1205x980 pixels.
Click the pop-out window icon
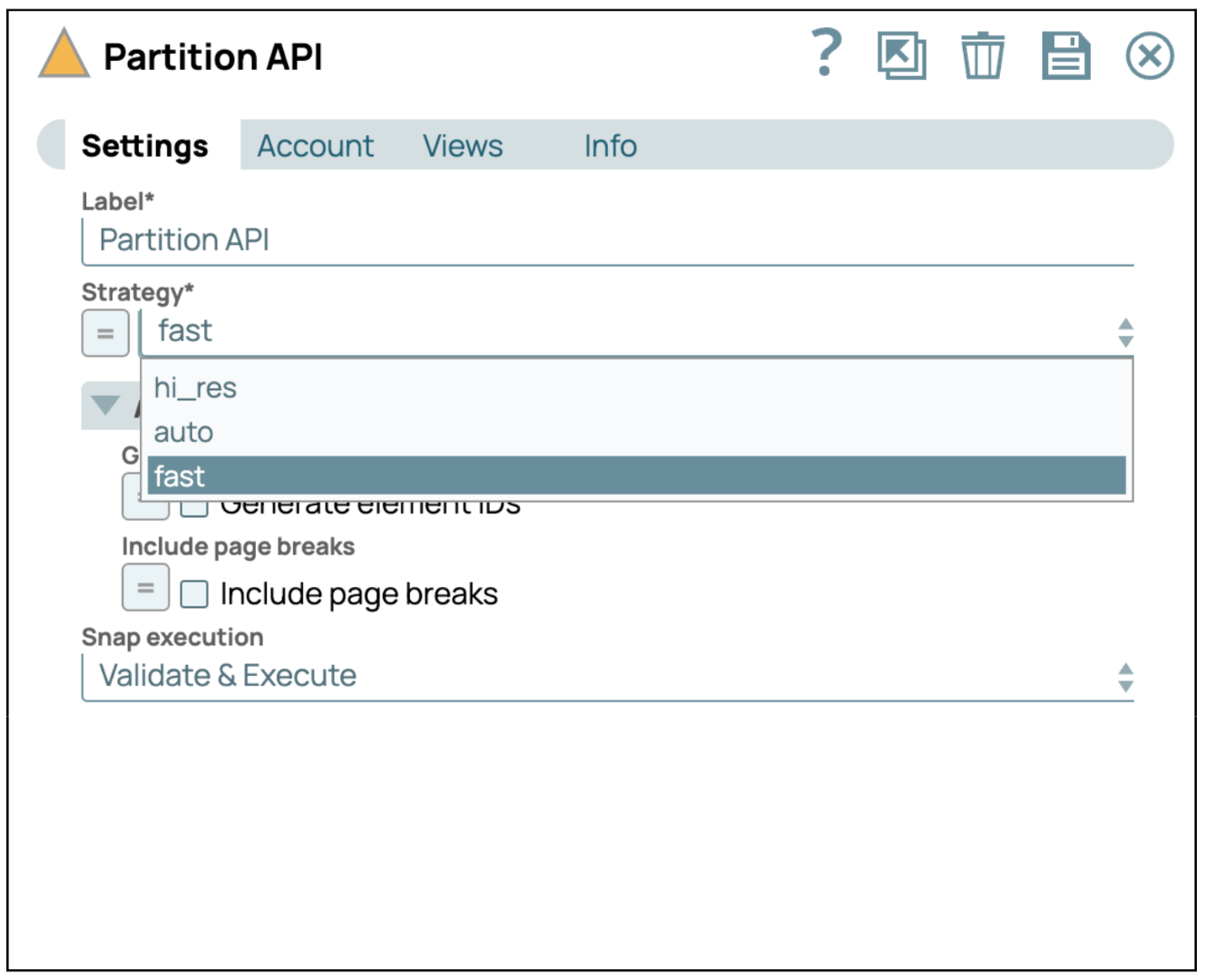point(901,56)
